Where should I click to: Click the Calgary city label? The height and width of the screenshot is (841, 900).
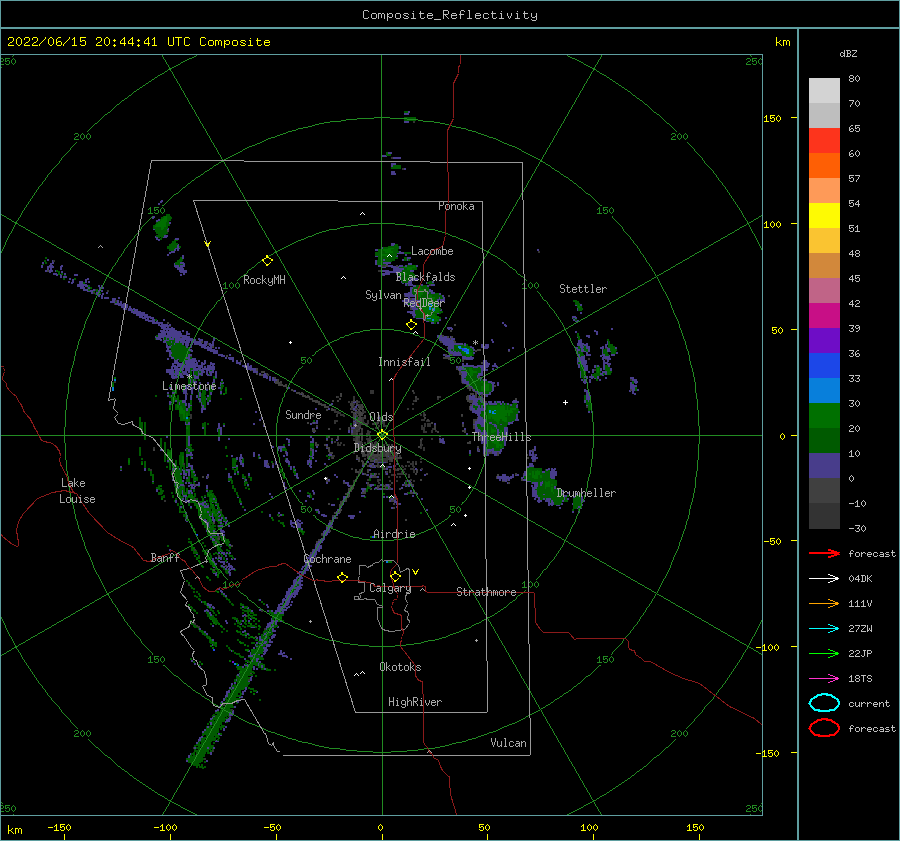click(390, 588)
